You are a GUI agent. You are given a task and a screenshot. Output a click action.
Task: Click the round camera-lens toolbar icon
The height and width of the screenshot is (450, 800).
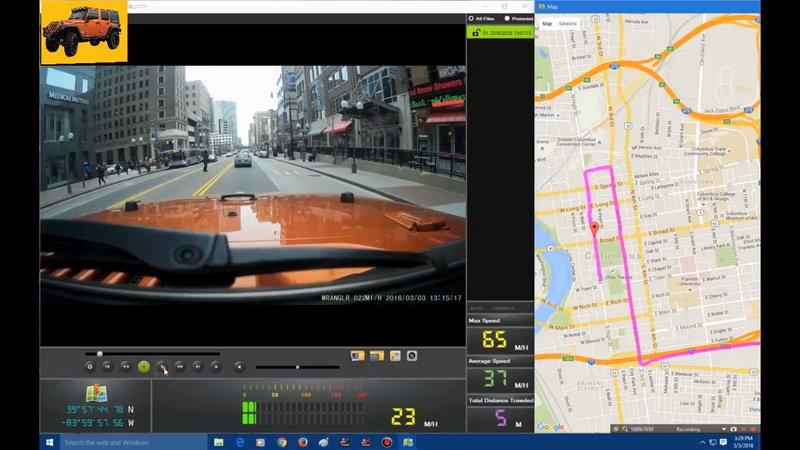pyautogui.click(x=412, y=356)
